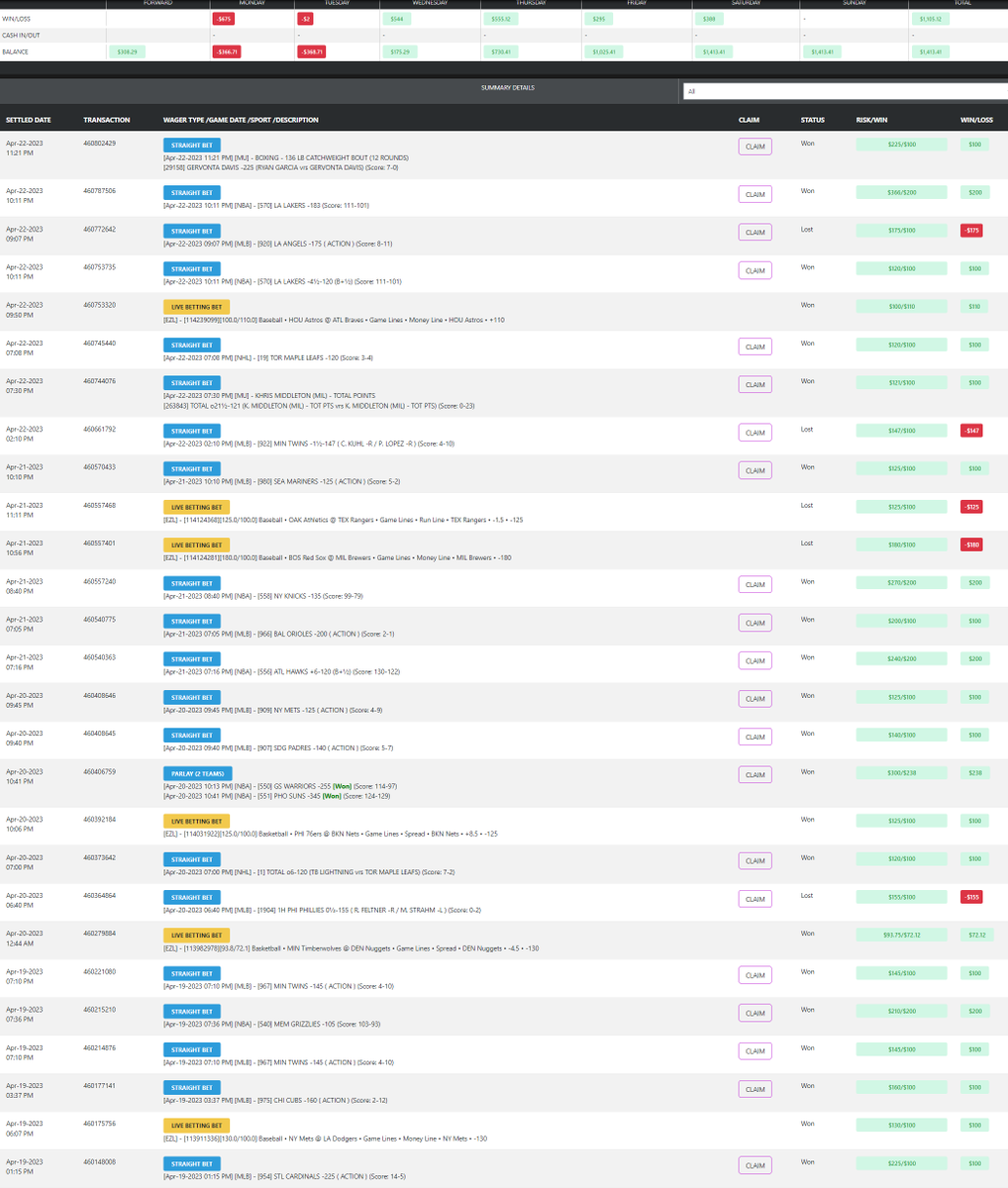Viewport: 1008px width, 1188px height.
Task: Claim the ATL Hawks +6 bet
Action: pyautogui.click(x=755, y=660)
